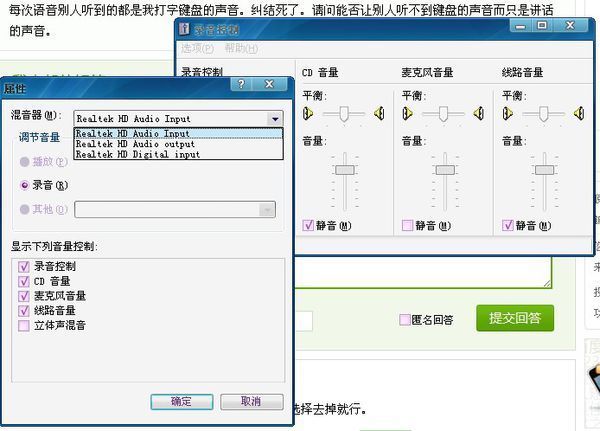Uncheck 录音控制 in volume controls list
This screenshot has height=431, width=600.
point(24,266)
